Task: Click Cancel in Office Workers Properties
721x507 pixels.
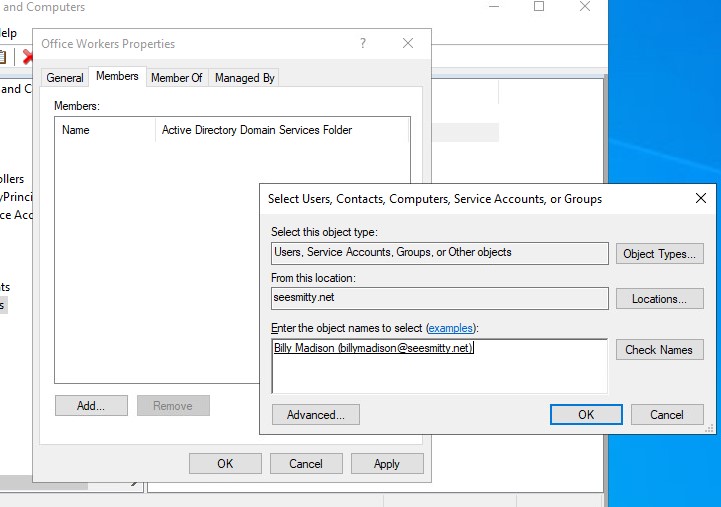Action: point(306,463)
